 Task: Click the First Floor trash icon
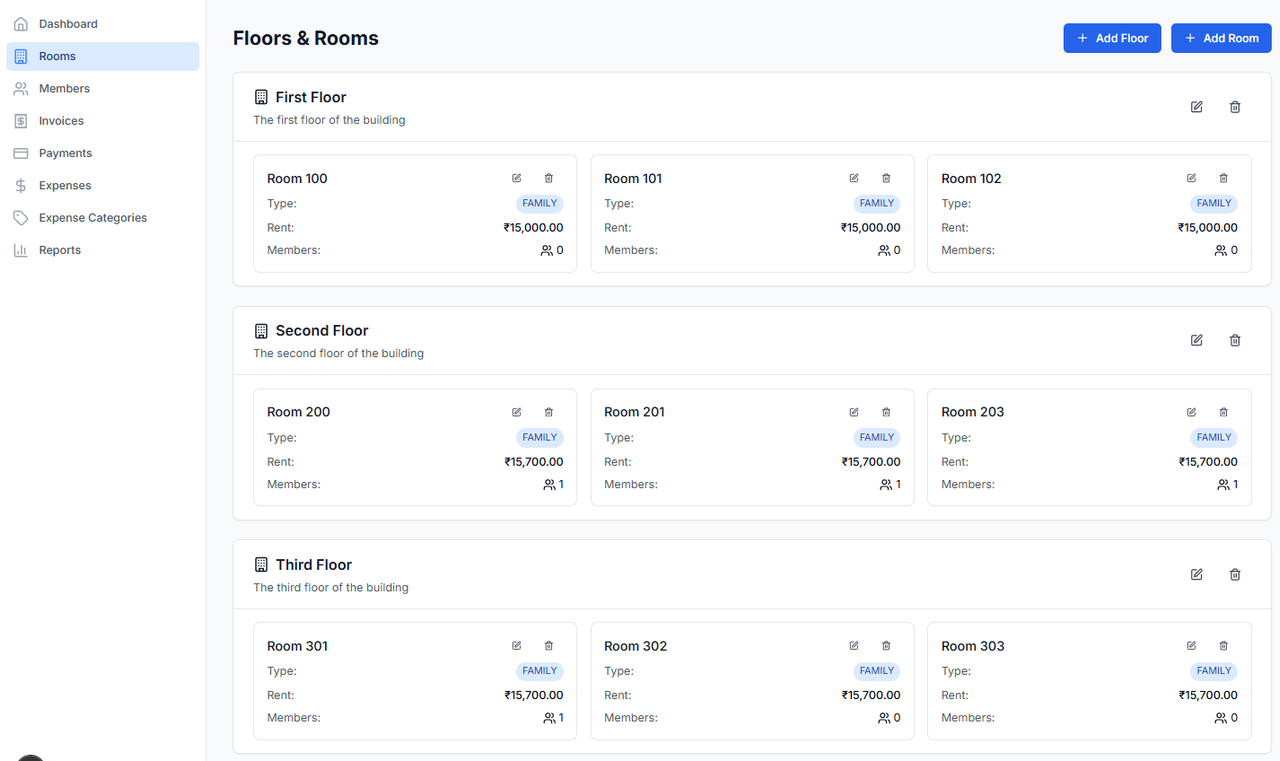tap(1235, 107)
